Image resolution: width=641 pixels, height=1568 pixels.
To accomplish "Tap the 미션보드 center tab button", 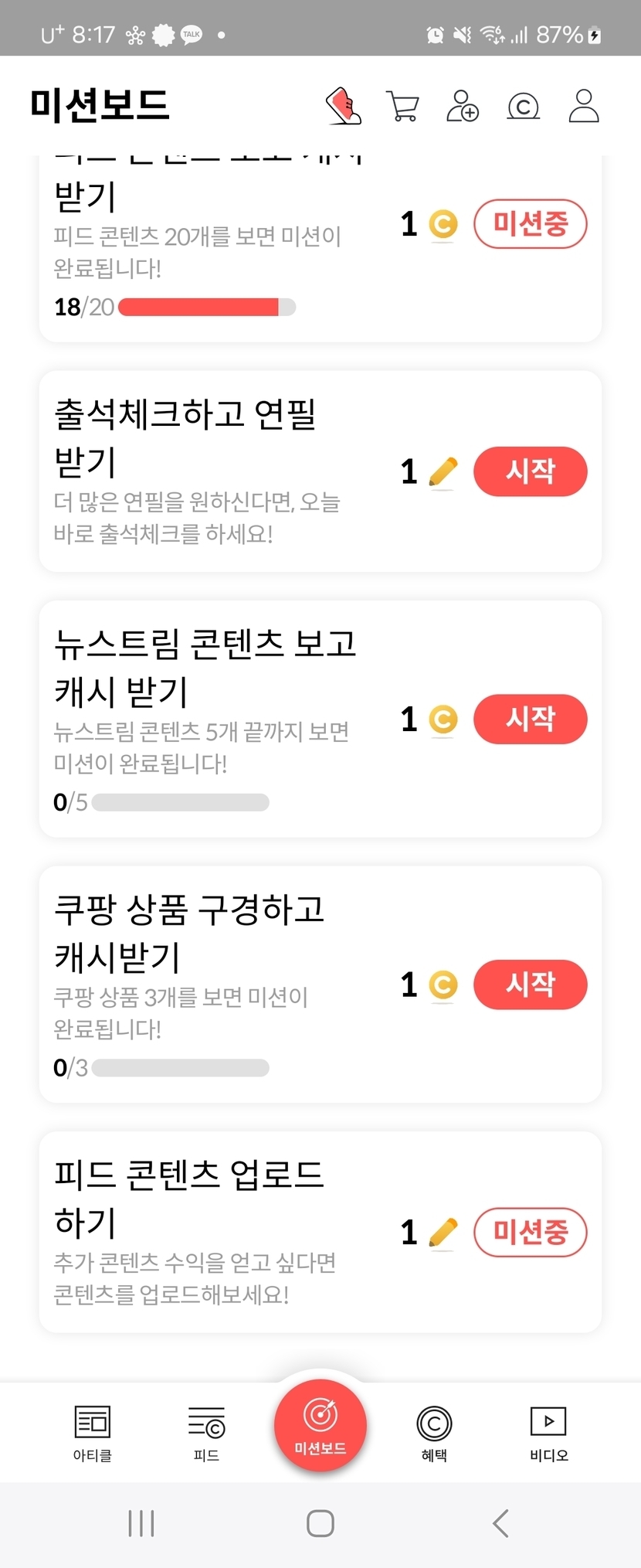I will 320,1425.
